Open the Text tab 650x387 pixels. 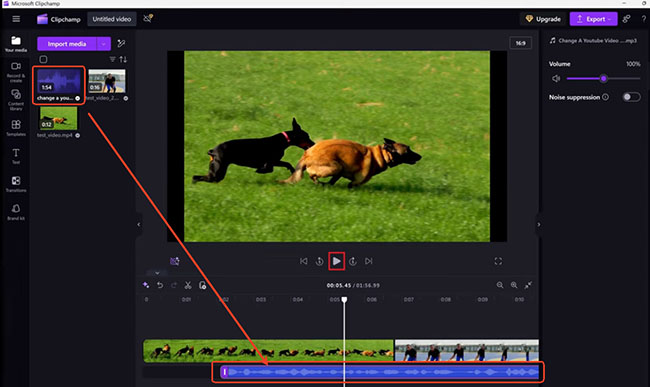click(x=16, y=156)
